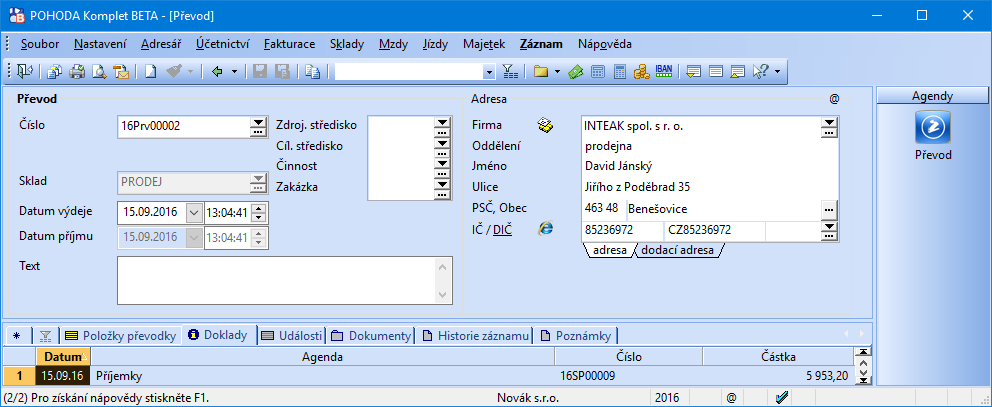This screenshot has width=992, height=407.
Task: Send document by e-mail envelope icon
Action: (x=121, y=72)
